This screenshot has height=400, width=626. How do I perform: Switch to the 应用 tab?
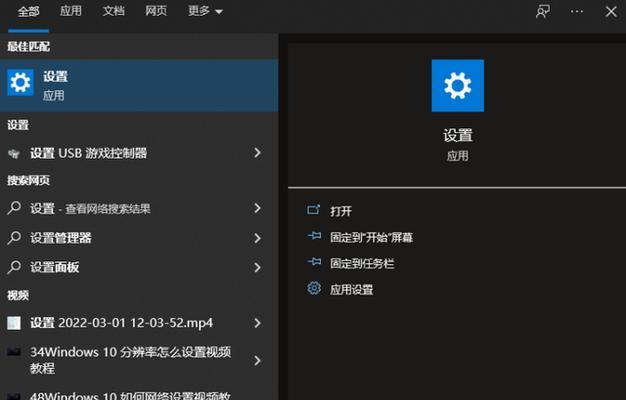[x=71, y=11]
